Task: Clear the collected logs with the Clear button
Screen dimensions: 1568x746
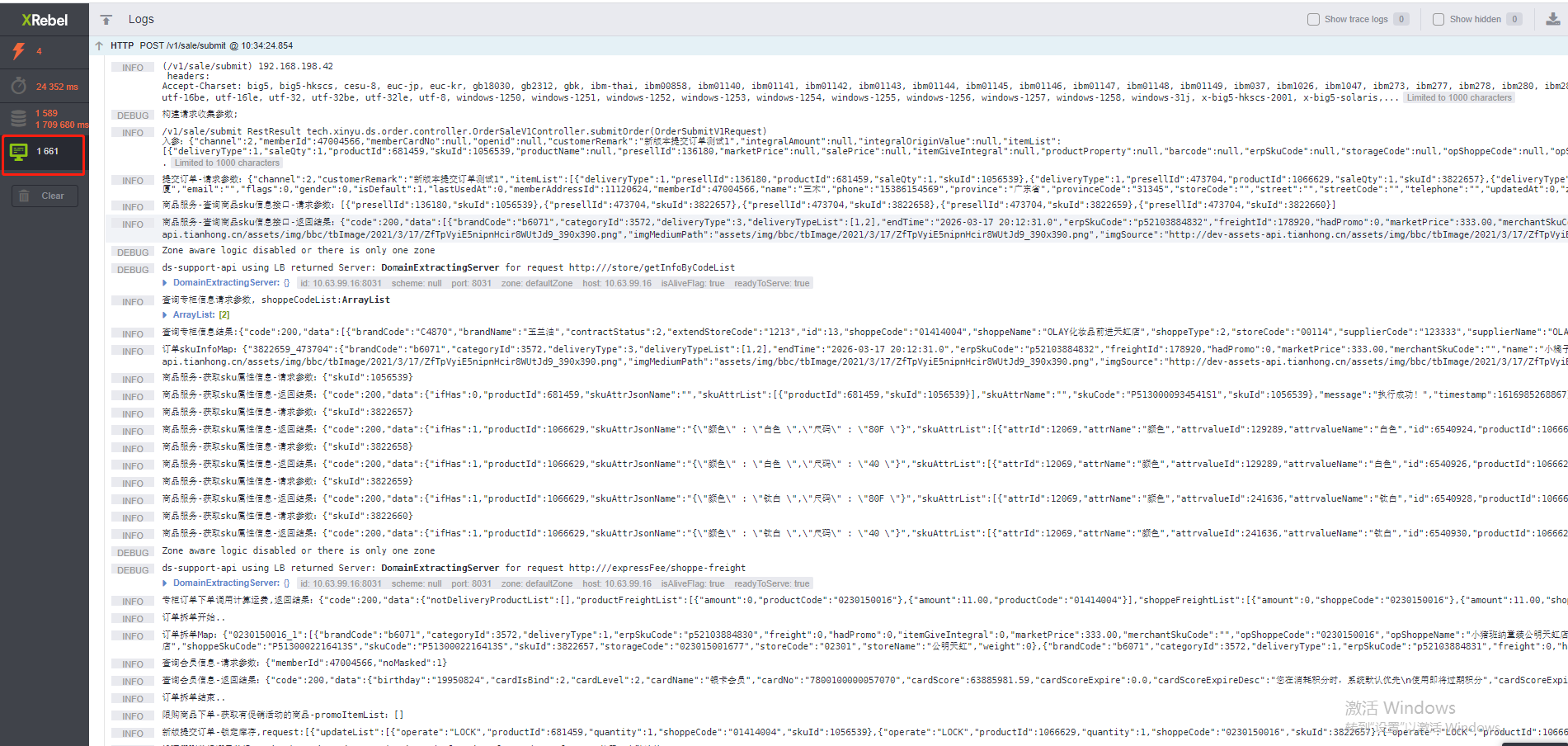Action: pos(45,196)
